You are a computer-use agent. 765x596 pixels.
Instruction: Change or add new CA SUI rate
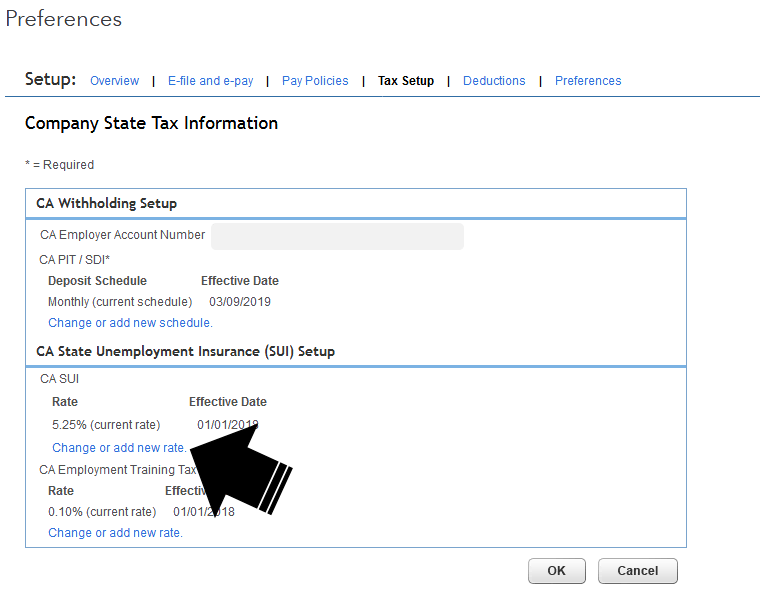coord(119,448)
